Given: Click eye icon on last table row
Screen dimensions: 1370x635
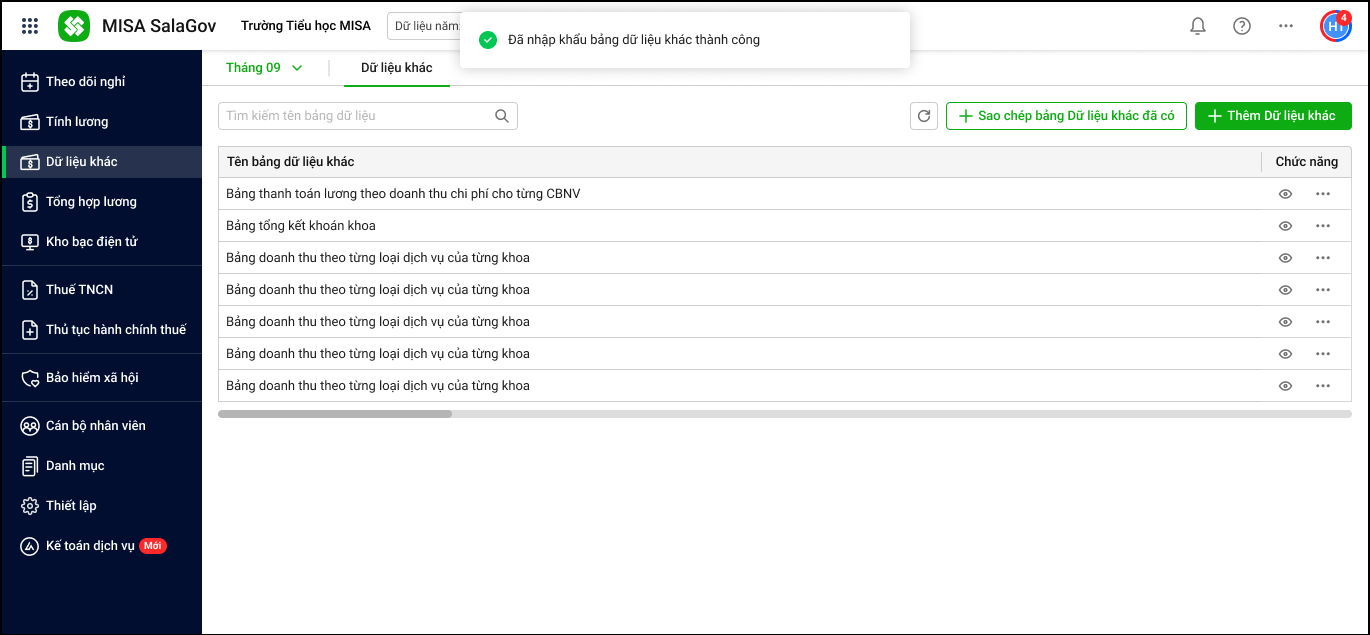Looking at the screenshot, I should [1285, 386].
